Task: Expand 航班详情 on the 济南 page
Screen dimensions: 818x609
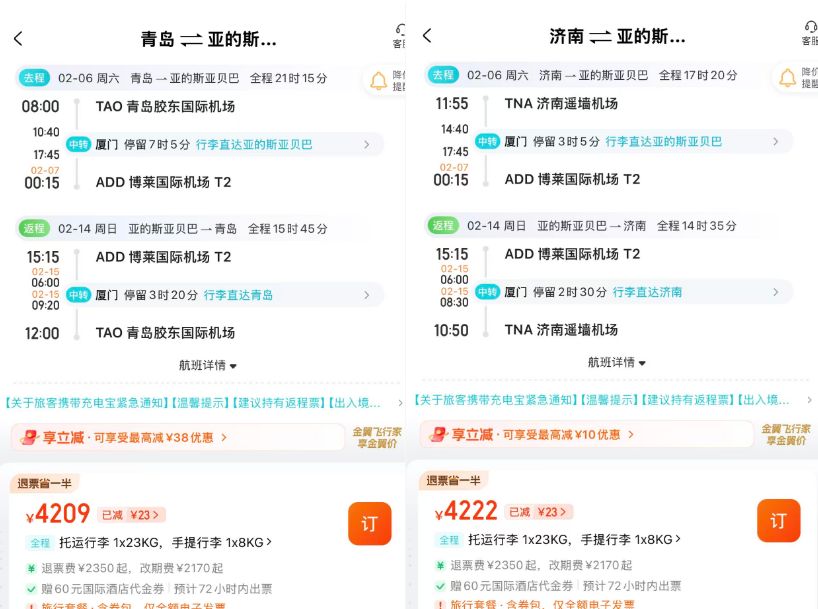Action: tap(617, 362)
